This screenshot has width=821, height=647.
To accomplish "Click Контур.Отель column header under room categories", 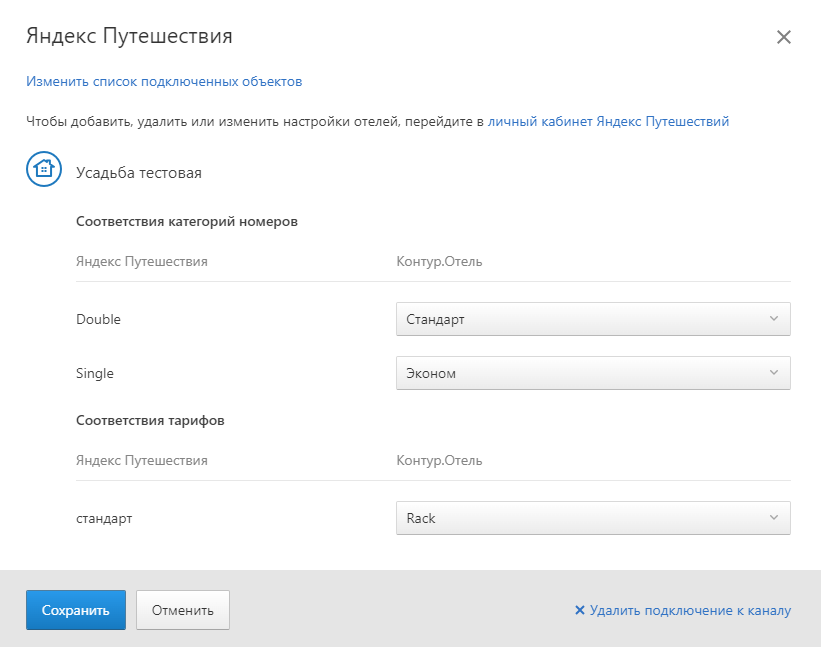I will [439, 261].
